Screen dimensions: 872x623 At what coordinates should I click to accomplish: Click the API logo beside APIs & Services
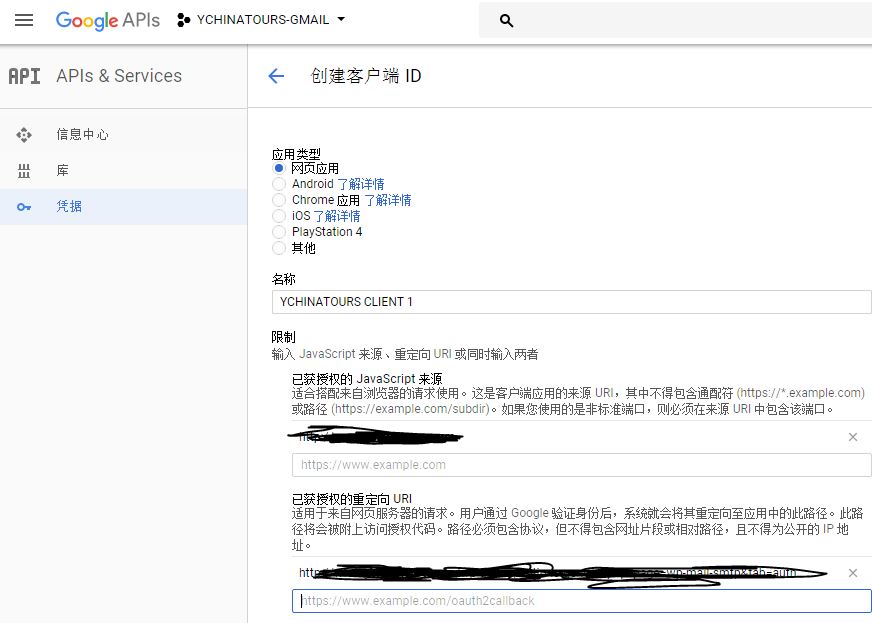[x=24, y=76]
